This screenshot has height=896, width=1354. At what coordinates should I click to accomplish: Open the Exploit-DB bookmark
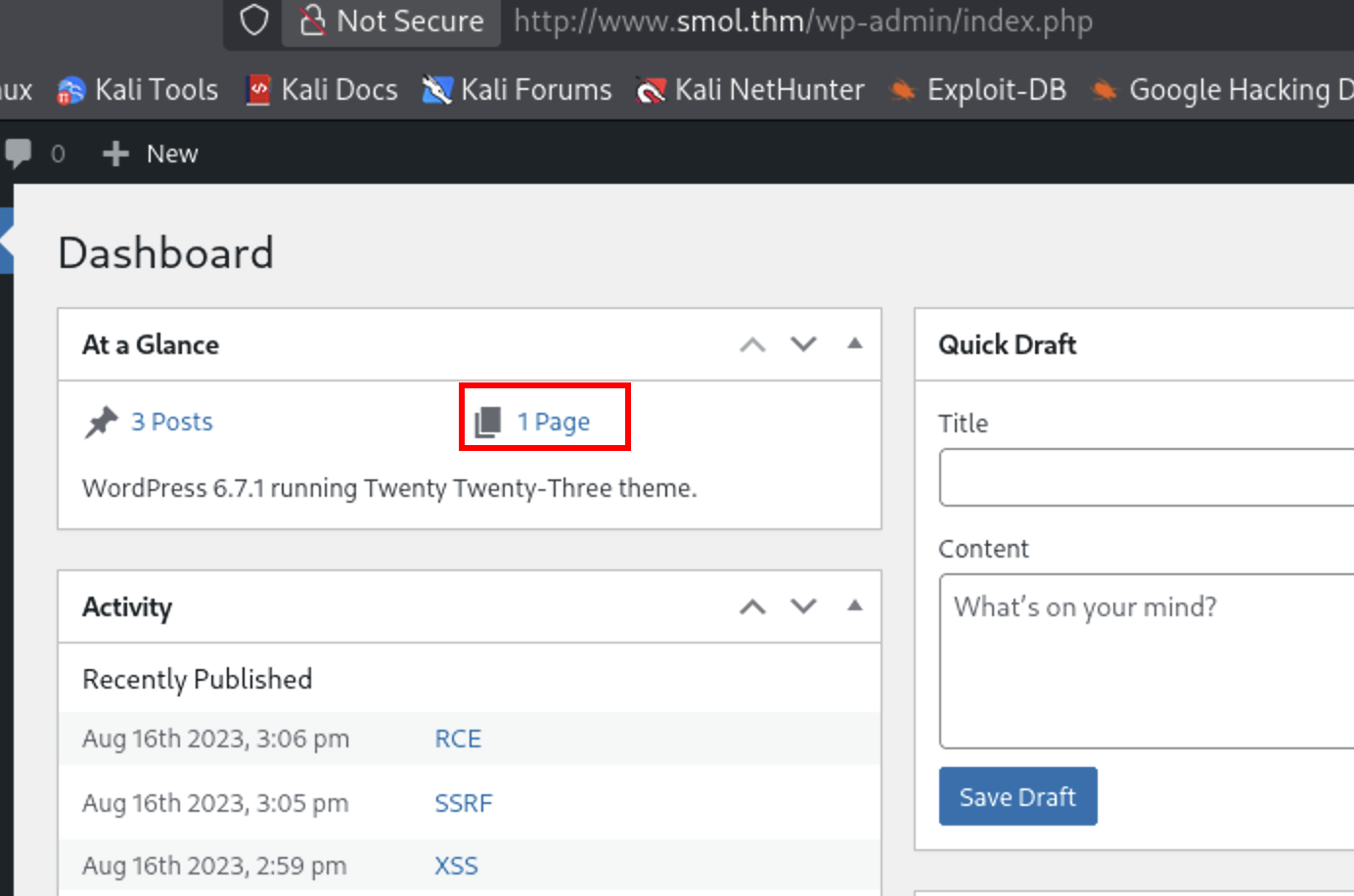click(977, 90)
